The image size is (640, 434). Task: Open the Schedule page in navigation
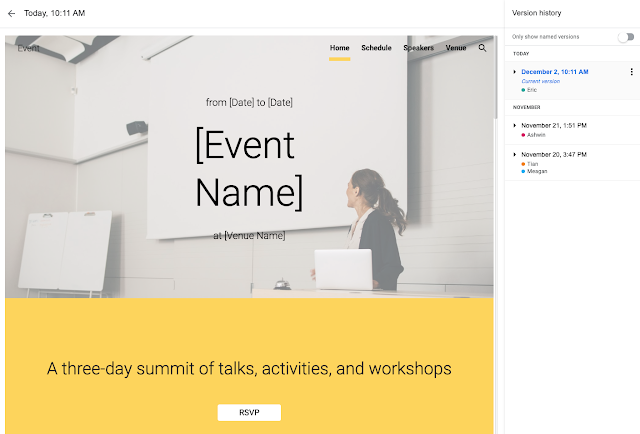click(x=376, y=48)
